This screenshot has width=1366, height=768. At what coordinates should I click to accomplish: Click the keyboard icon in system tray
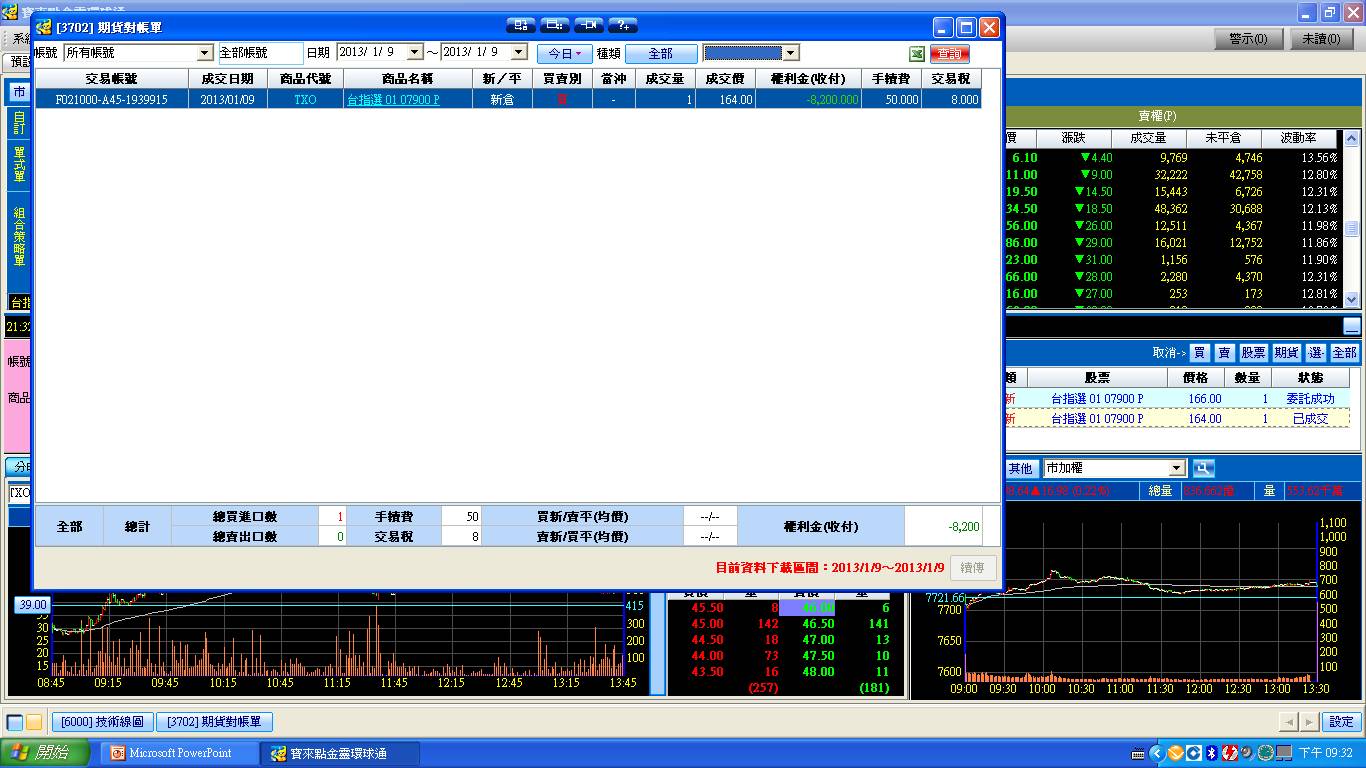click(1138, 753)
